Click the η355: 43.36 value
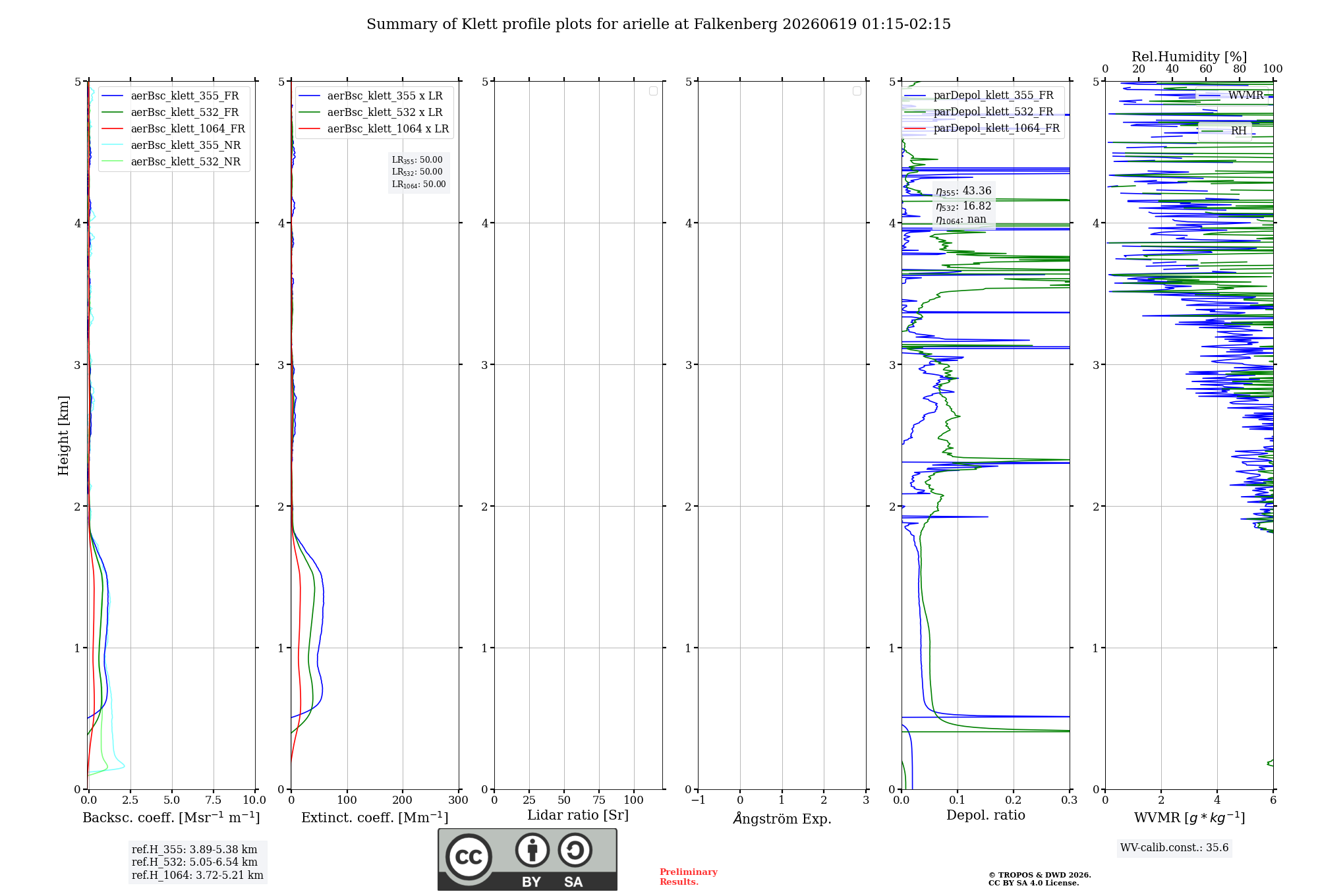The width and height of the screenshot is (1318, 896). 963,191
